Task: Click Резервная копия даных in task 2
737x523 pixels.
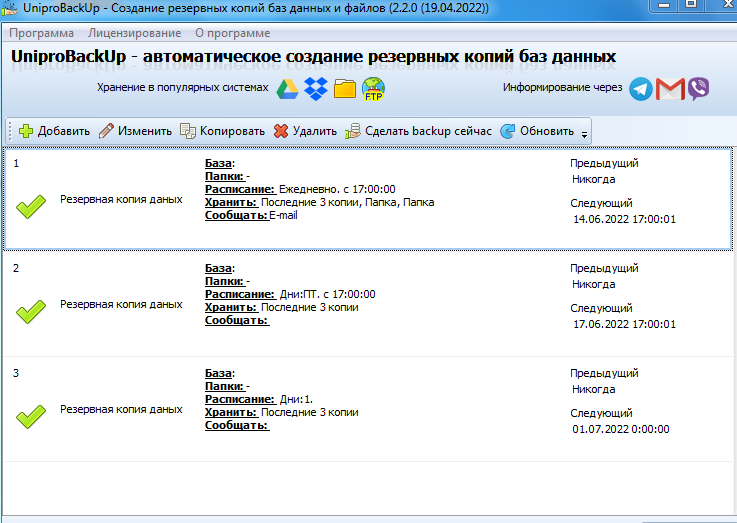Action: click(x=121, y=304)
